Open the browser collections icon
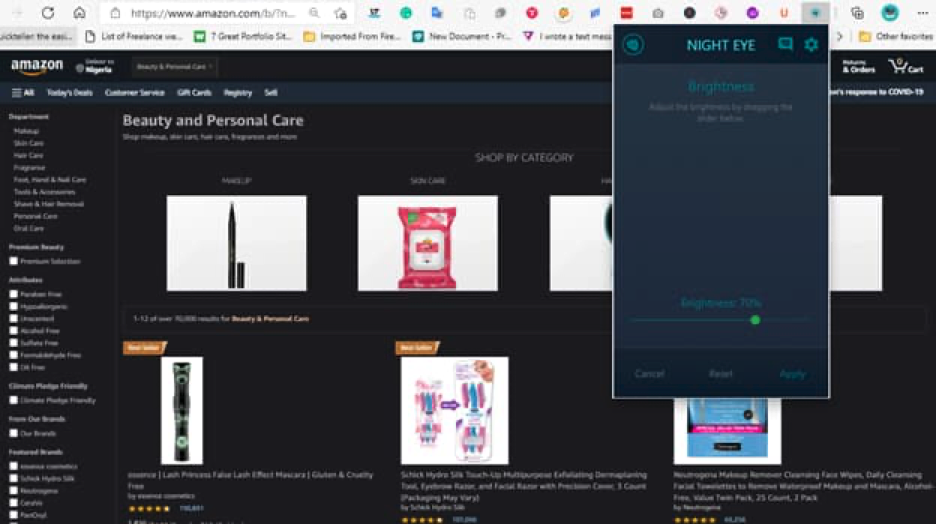 (x=857, y=13)
